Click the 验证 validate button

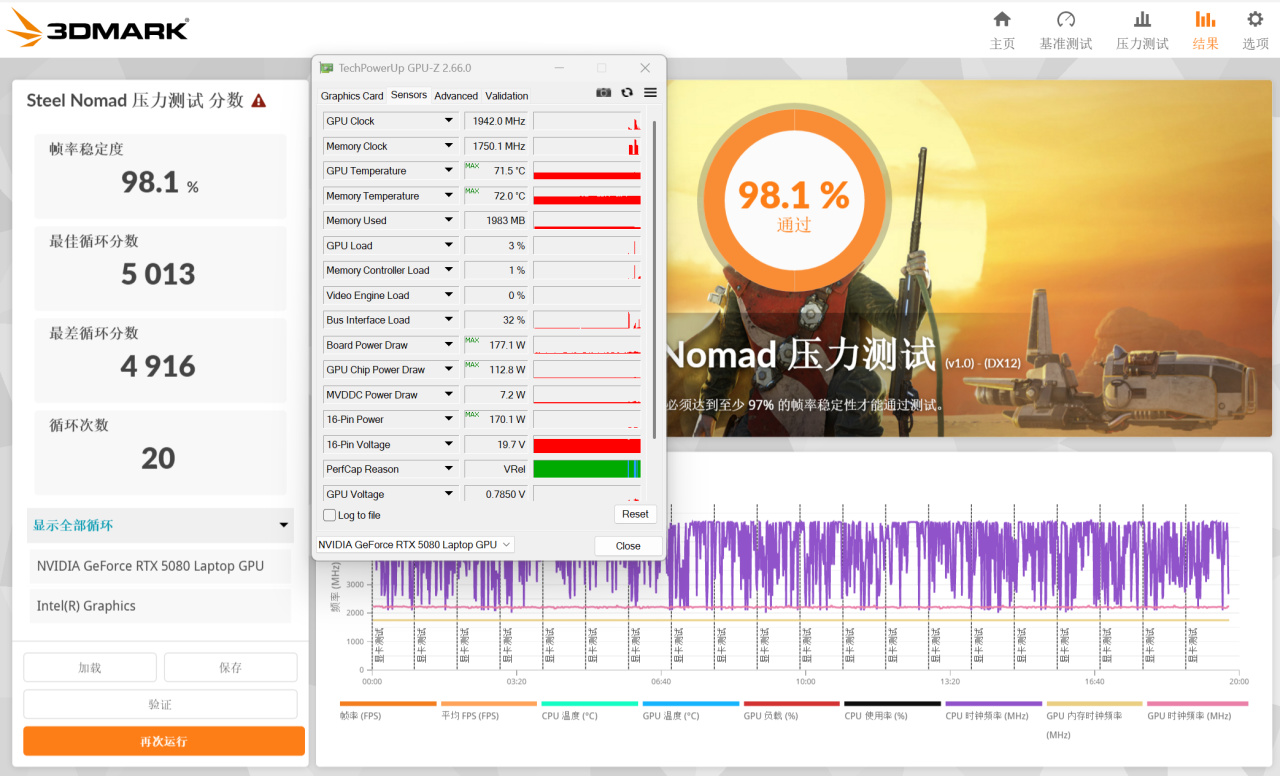pyautogui.click(x=160, y=704)
